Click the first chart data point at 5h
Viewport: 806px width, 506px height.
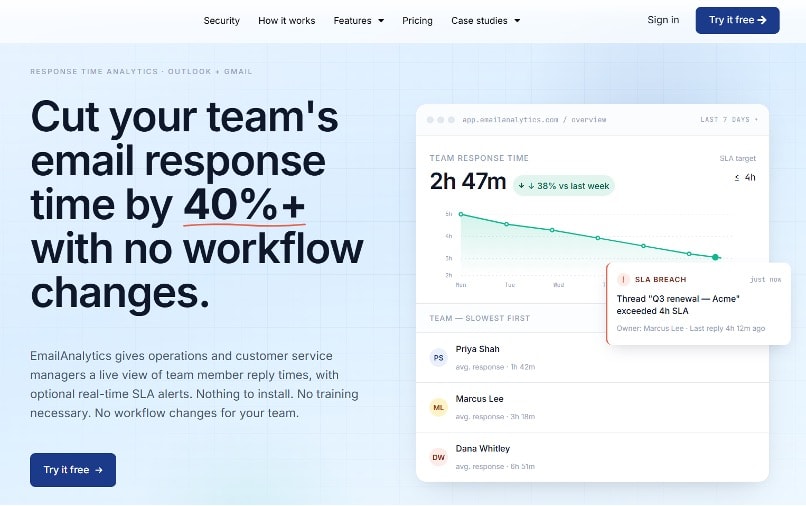(x=461, y=214)
